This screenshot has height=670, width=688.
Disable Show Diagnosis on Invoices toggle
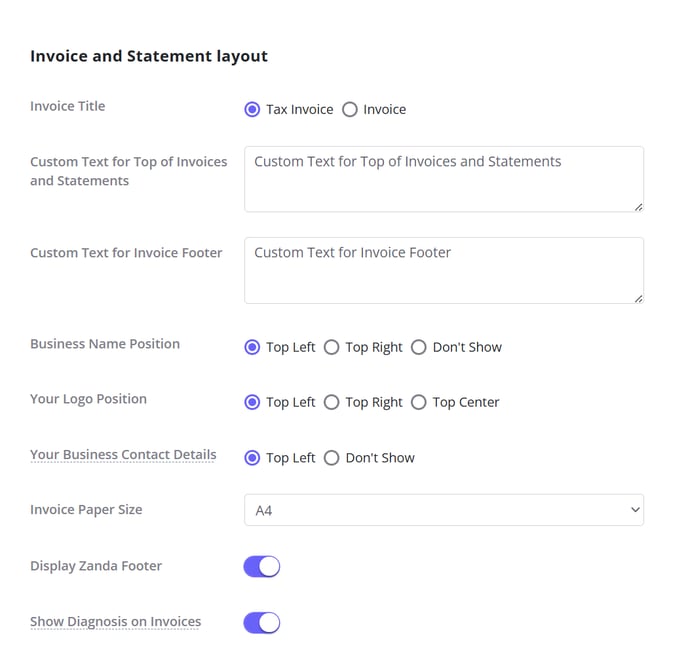point(262,623)
